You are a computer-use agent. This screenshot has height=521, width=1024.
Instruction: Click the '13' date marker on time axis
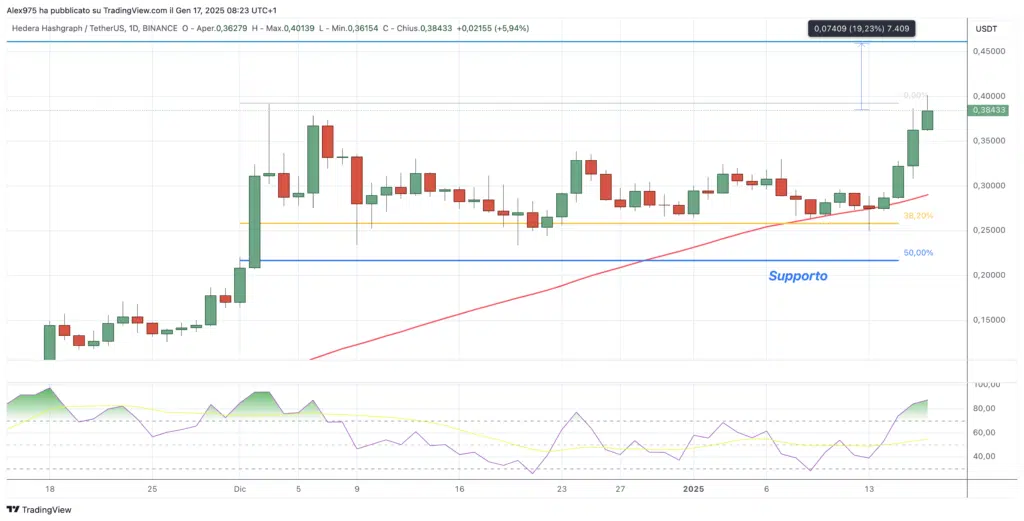click(x=870, y=490)
